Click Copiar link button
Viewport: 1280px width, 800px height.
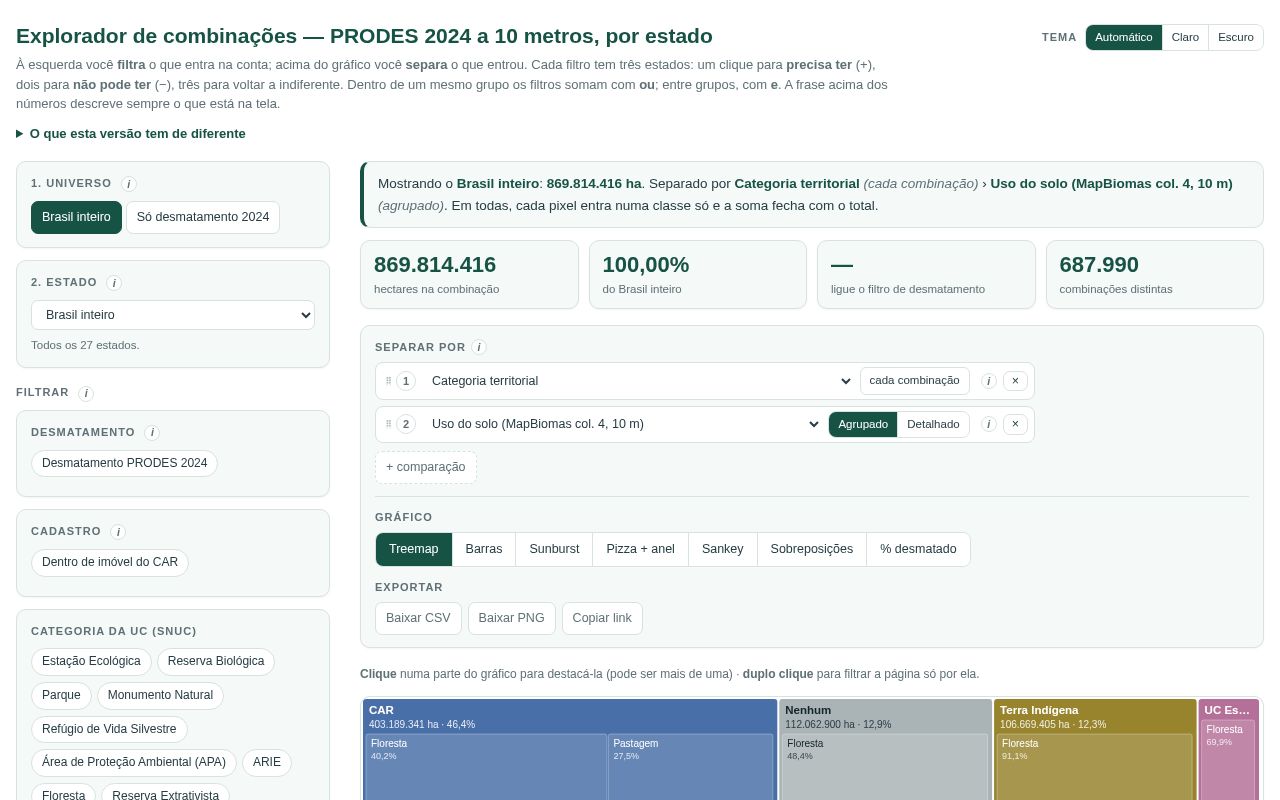tap(602, 618)
